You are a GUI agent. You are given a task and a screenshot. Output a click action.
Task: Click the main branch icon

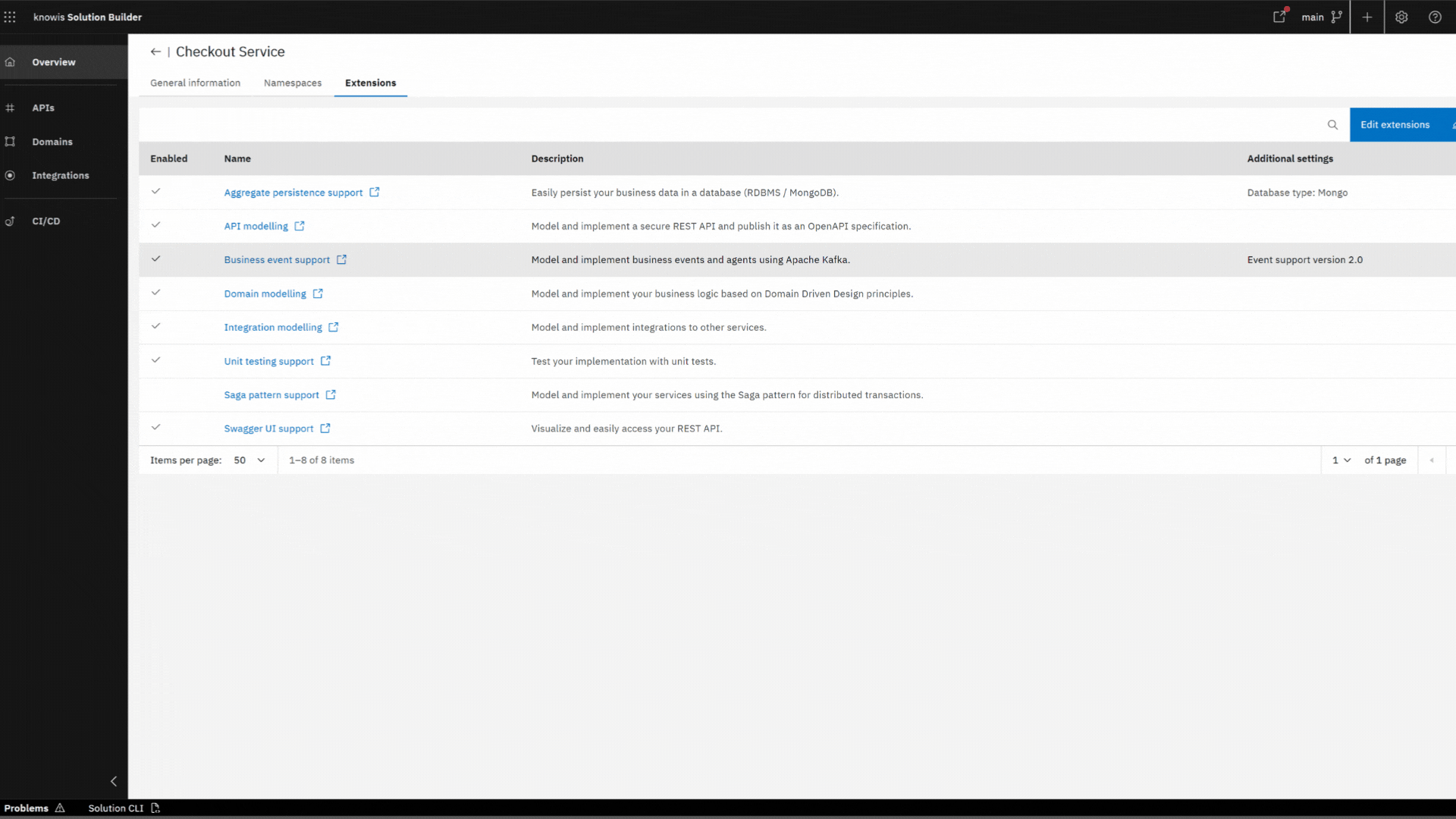[x=1336, y=17]
